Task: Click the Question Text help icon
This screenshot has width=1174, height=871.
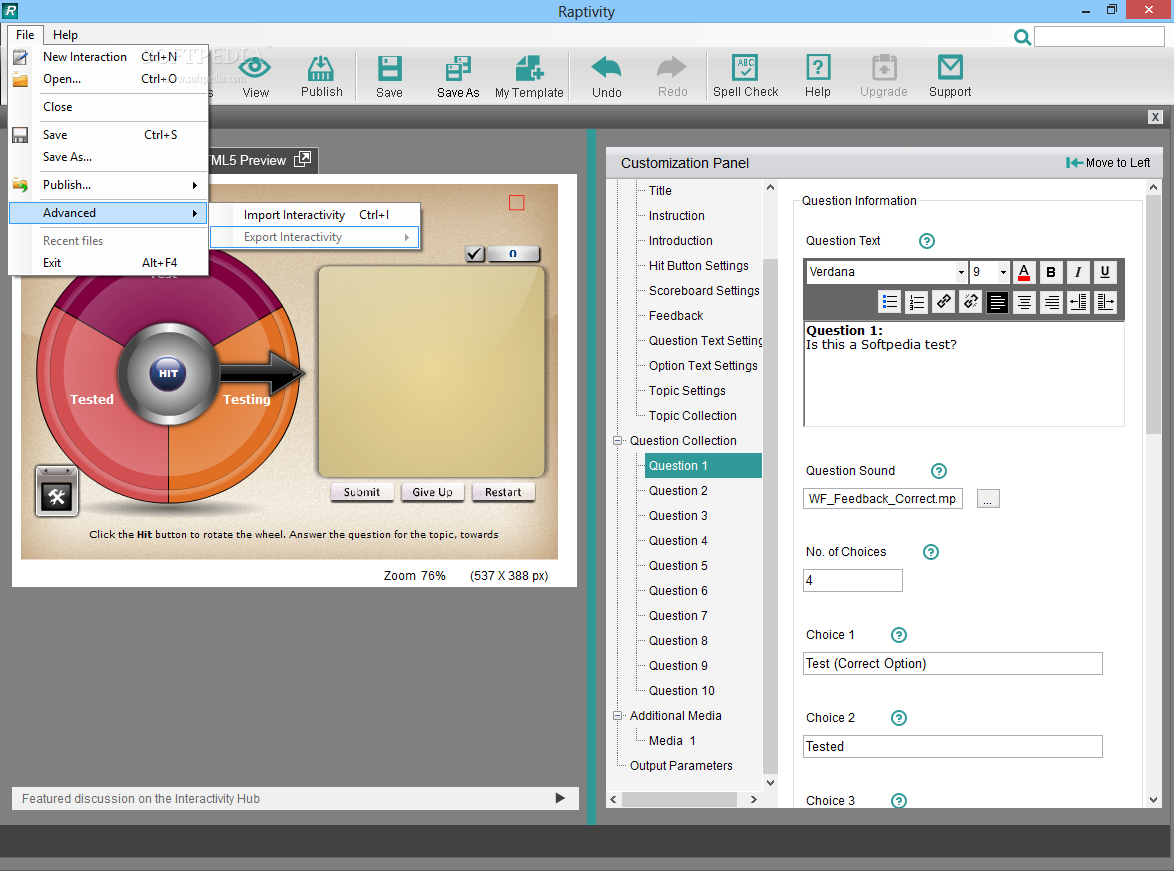Action: click(x=926, y=241)
